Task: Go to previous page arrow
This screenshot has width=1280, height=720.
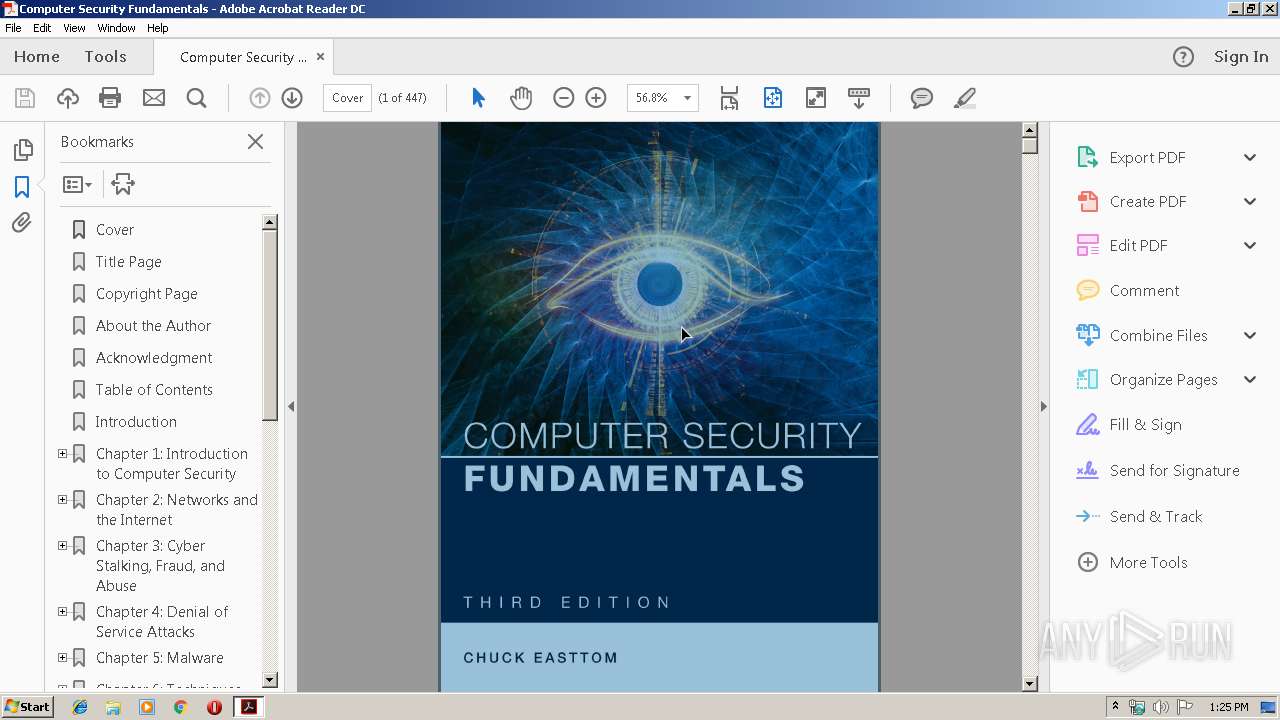Action: pos(259,98)
